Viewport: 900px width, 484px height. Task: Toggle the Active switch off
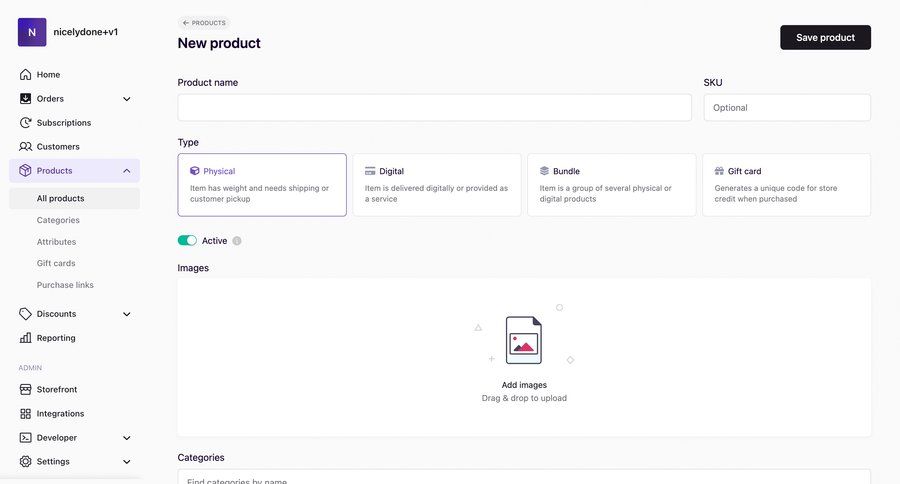(187, 241)
